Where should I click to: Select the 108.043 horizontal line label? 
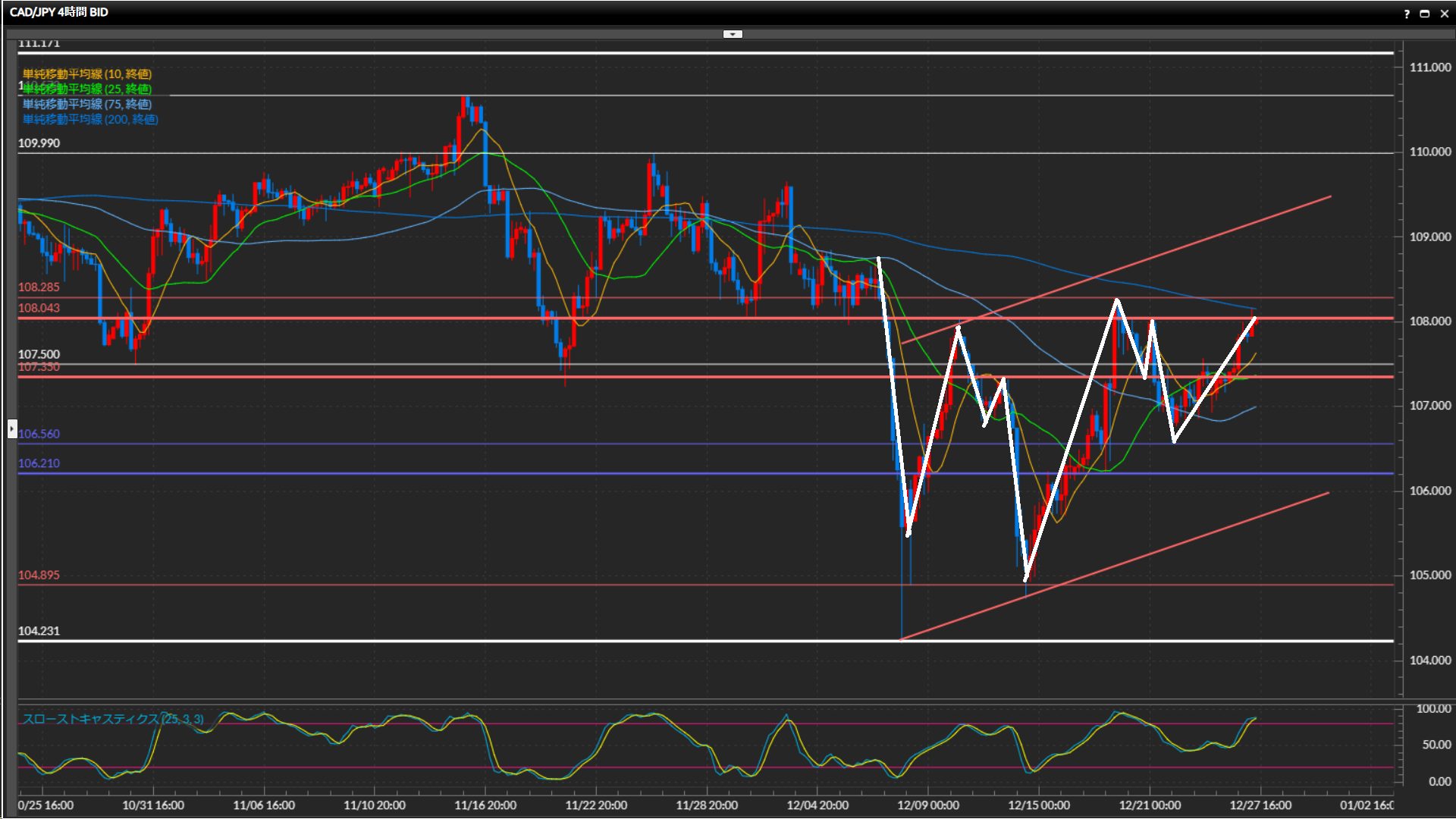(39, 308)
